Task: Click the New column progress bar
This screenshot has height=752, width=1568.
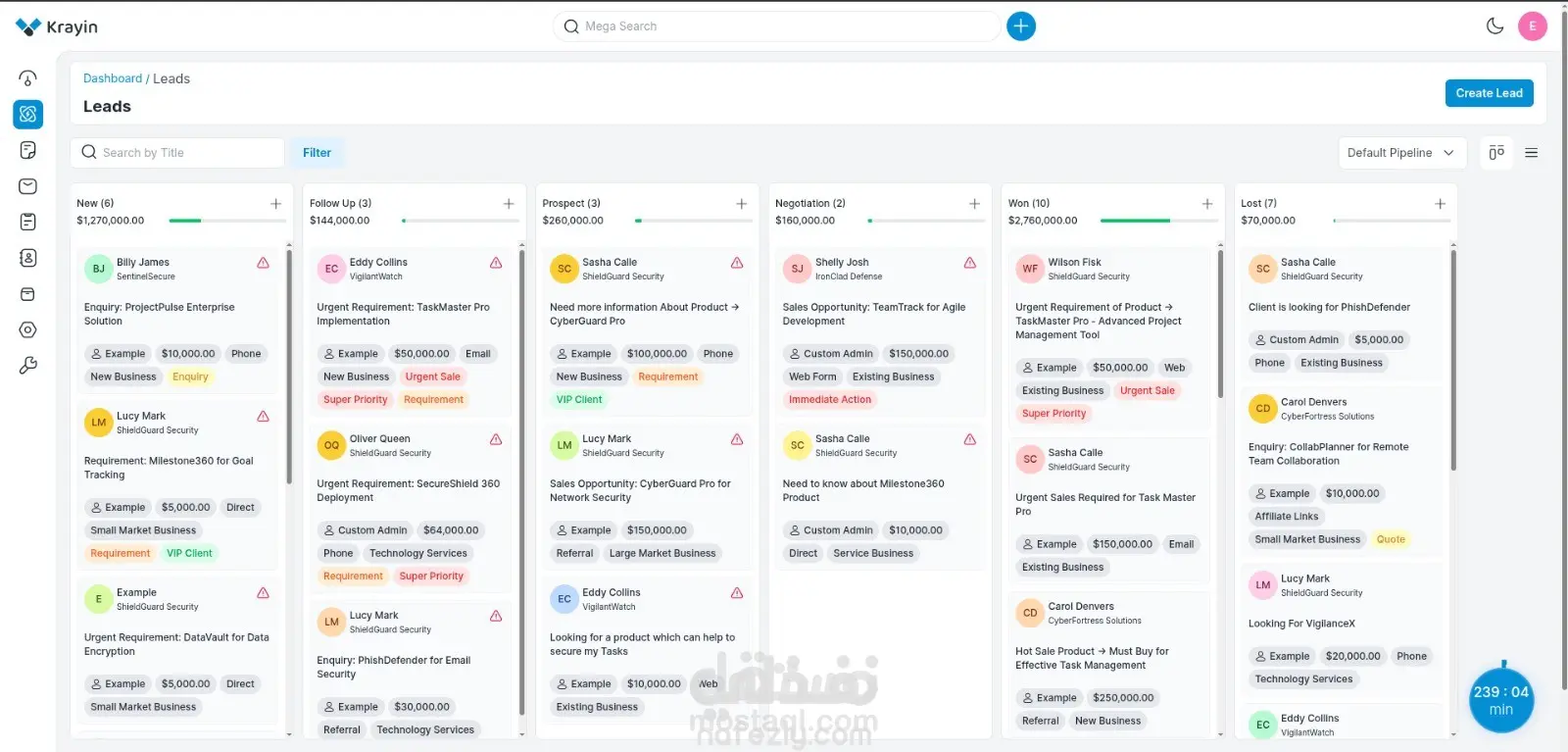Action: [x=225, y=221]
